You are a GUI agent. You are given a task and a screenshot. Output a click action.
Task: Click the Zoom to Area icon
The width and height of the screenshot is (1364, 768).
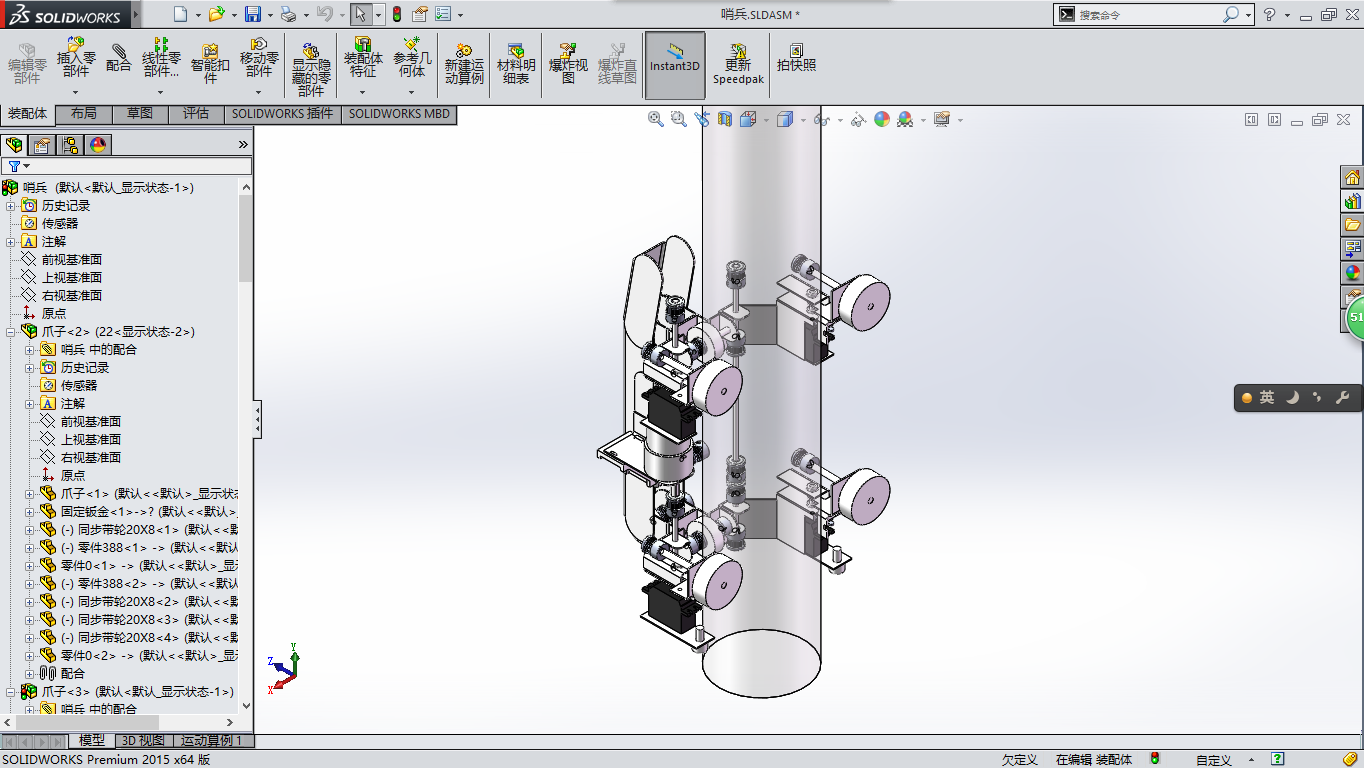(x=679, y=119)
